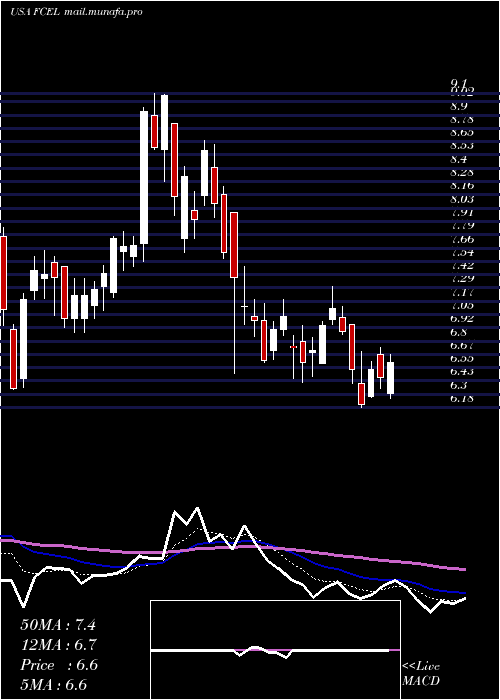Image resolution: width=500 pixels, height=700 pixels.
Task: Click the 8.16 price axis label
Action: [462, 186]
